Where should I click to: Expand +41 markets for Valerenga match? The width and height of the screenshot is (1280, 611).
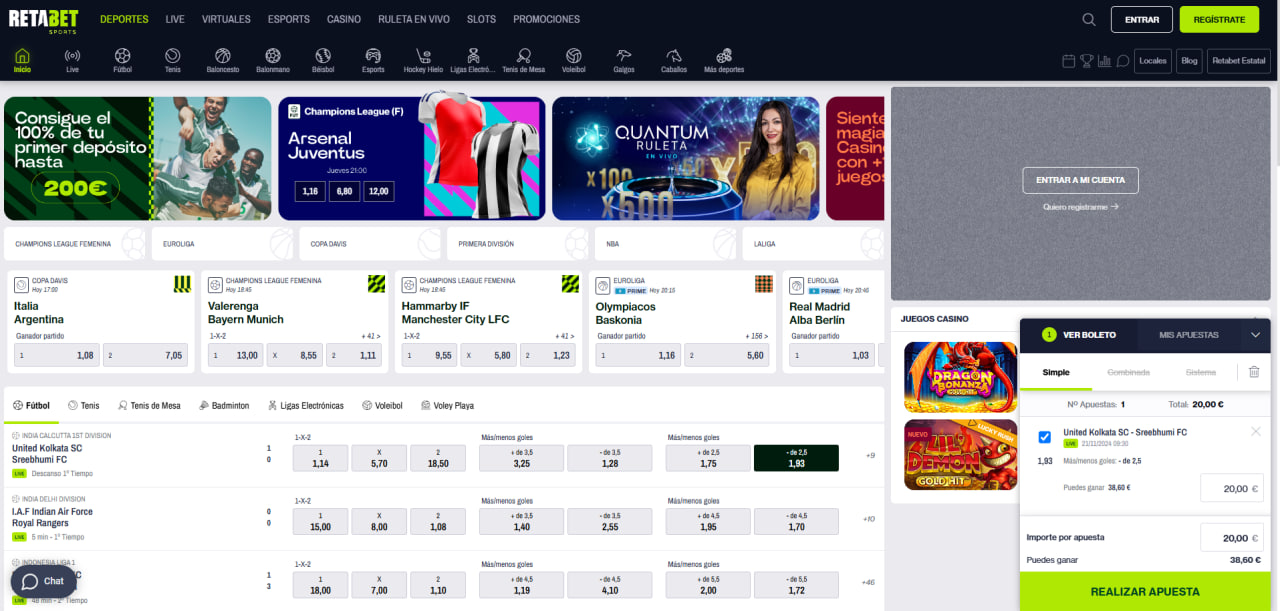(370, 336)
